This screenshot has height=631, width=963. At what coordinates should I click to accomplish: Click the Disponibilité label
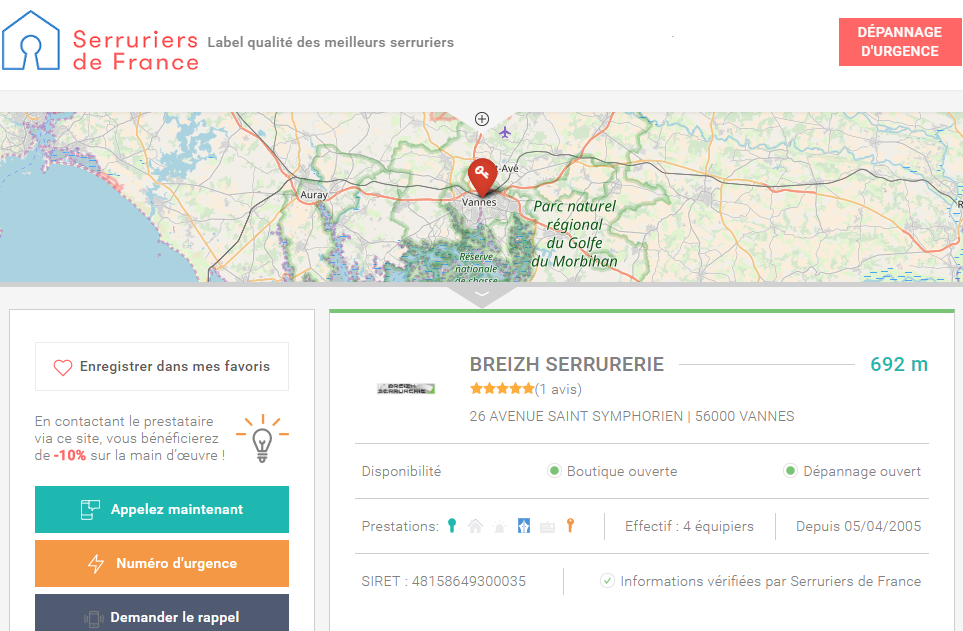[x=401, y=471]
